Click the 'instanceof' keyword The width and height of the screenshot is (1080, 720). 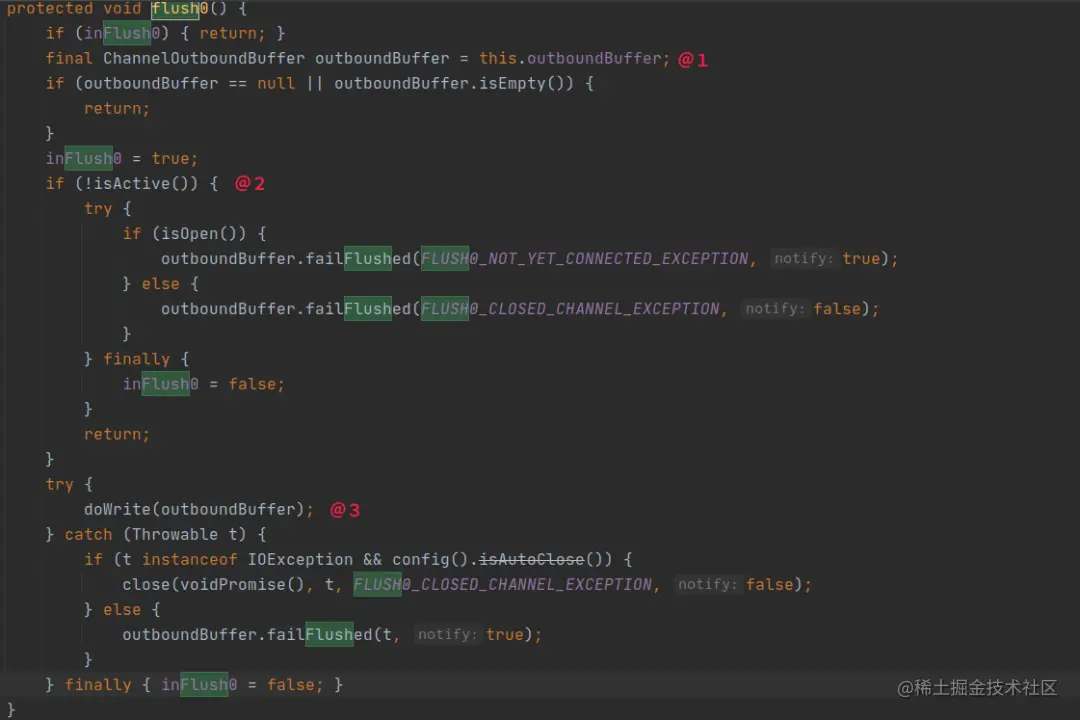pos(189,559)
